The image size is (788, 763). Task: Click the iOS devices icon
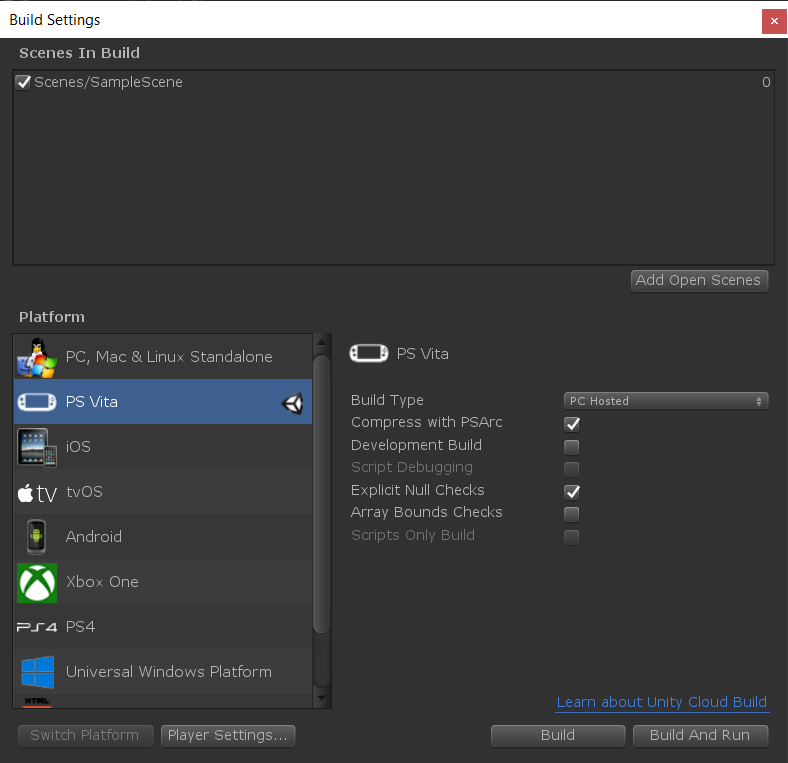coord(37,447)
